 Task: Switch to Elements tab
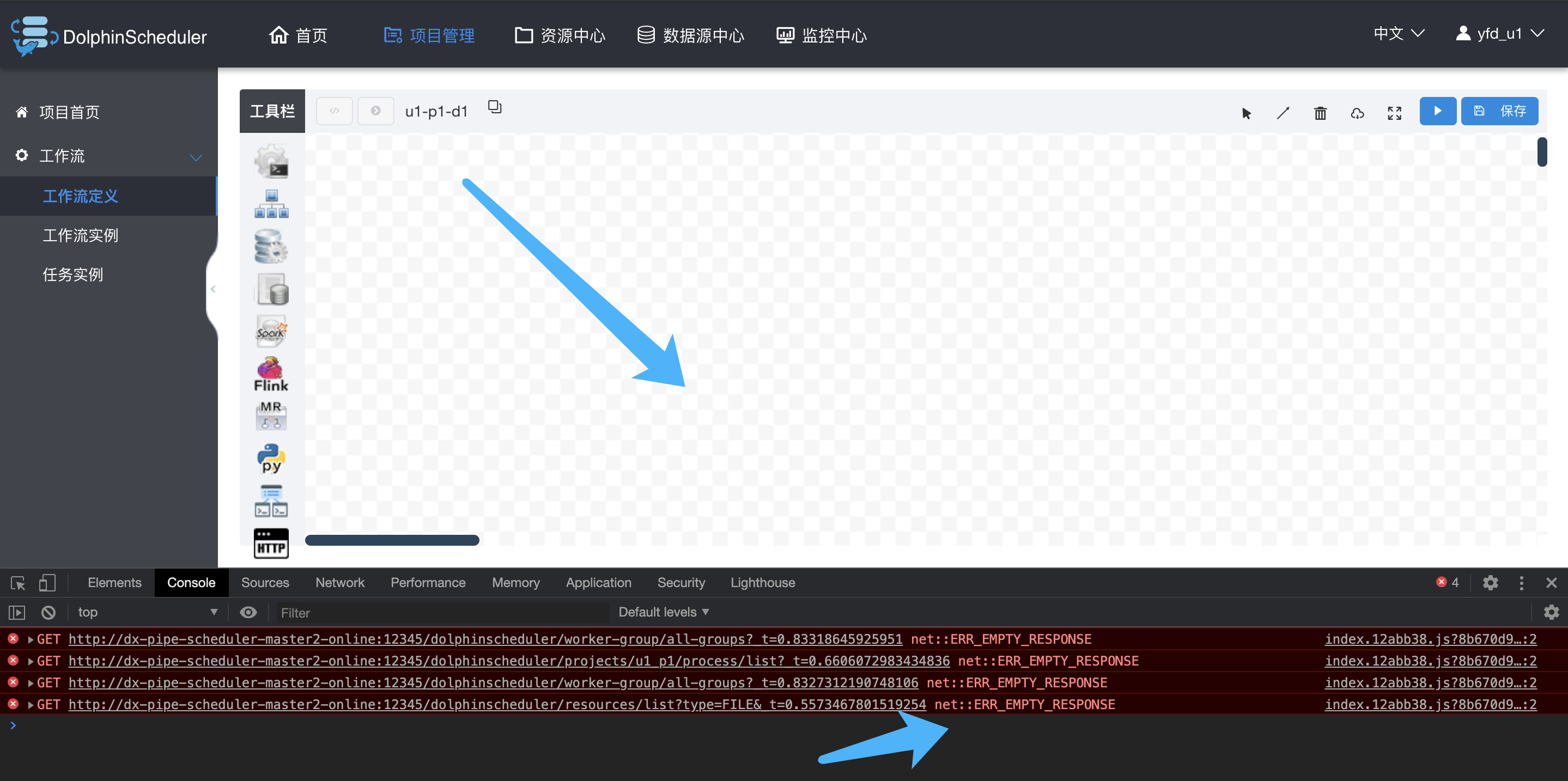[114, 583]
